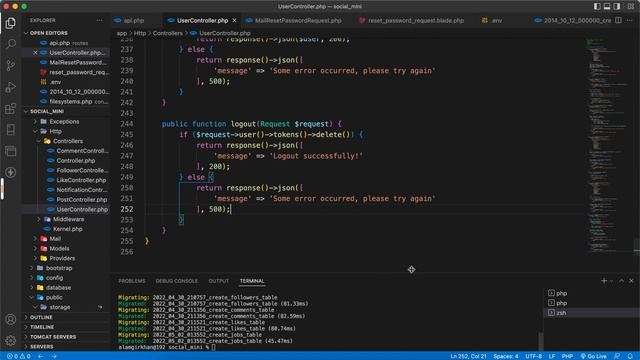This screenshot has width=640, height=360.
Task: Click the code minimap overview
Action: (x=609, y=147)
